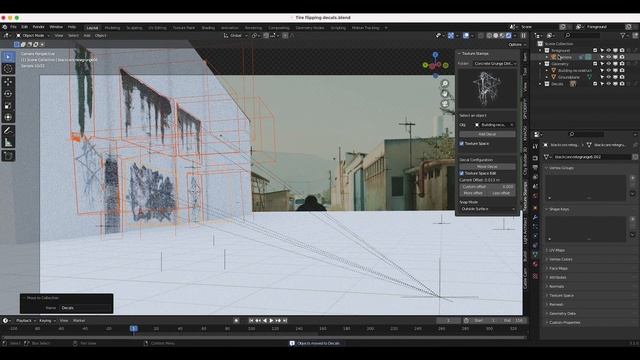The image size is (640, 360).
Task: Open the File menu
Action: pyautogui.click(x=13, y=27)
